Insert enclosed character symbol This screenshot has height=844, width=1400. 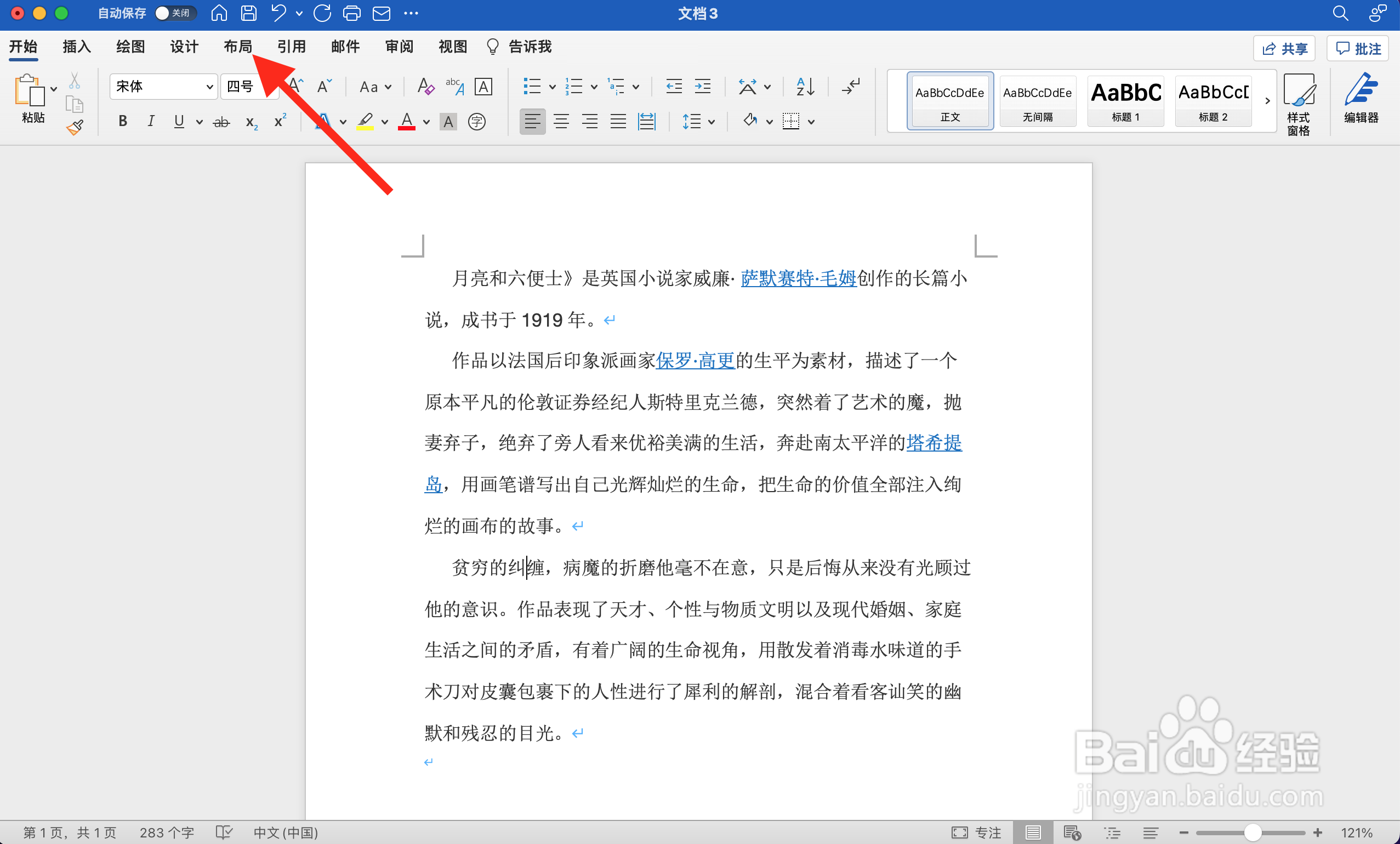[477, 122]
